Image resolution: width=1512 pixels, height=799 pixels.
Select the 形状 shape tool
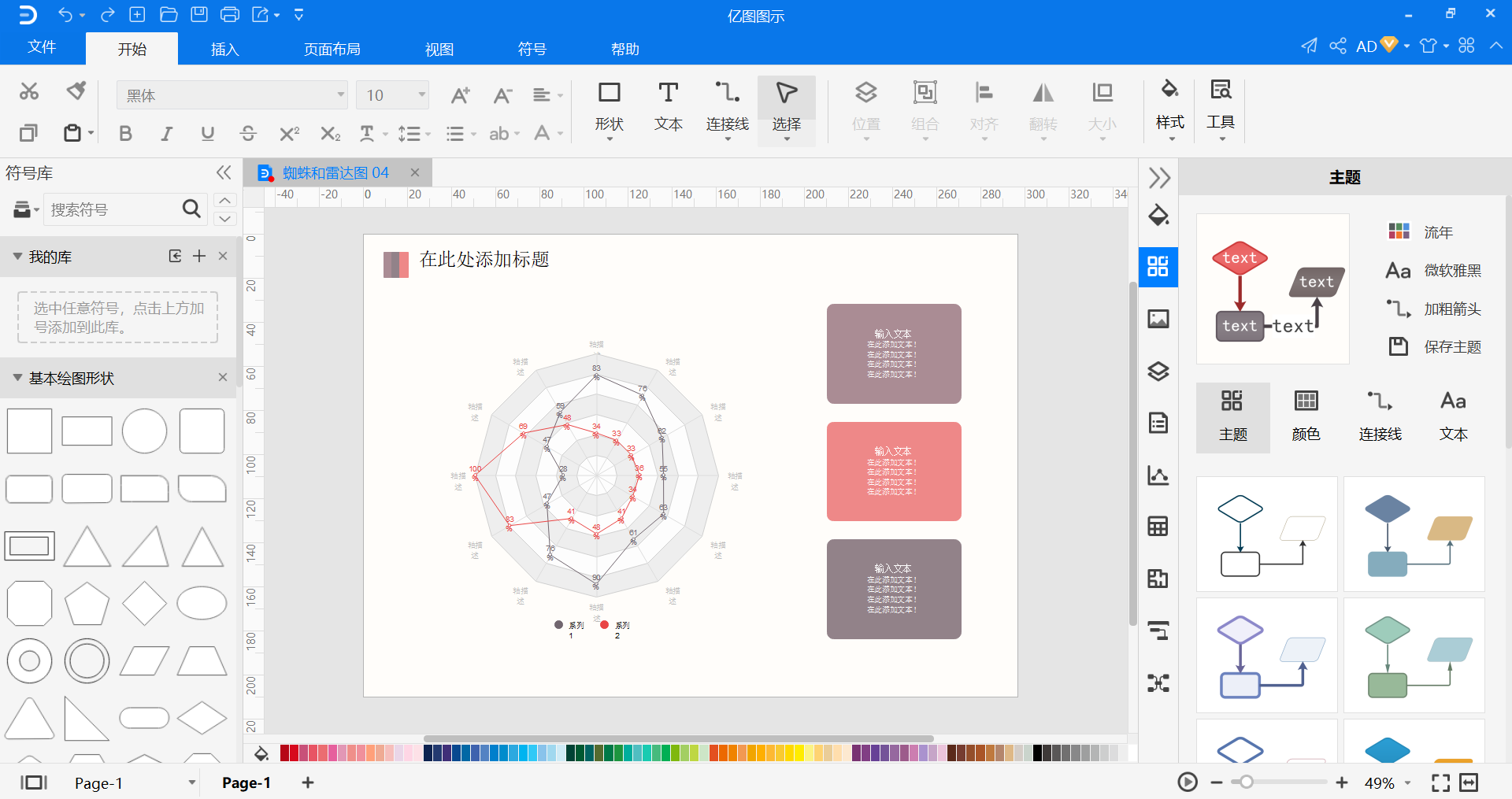[609, 109]
